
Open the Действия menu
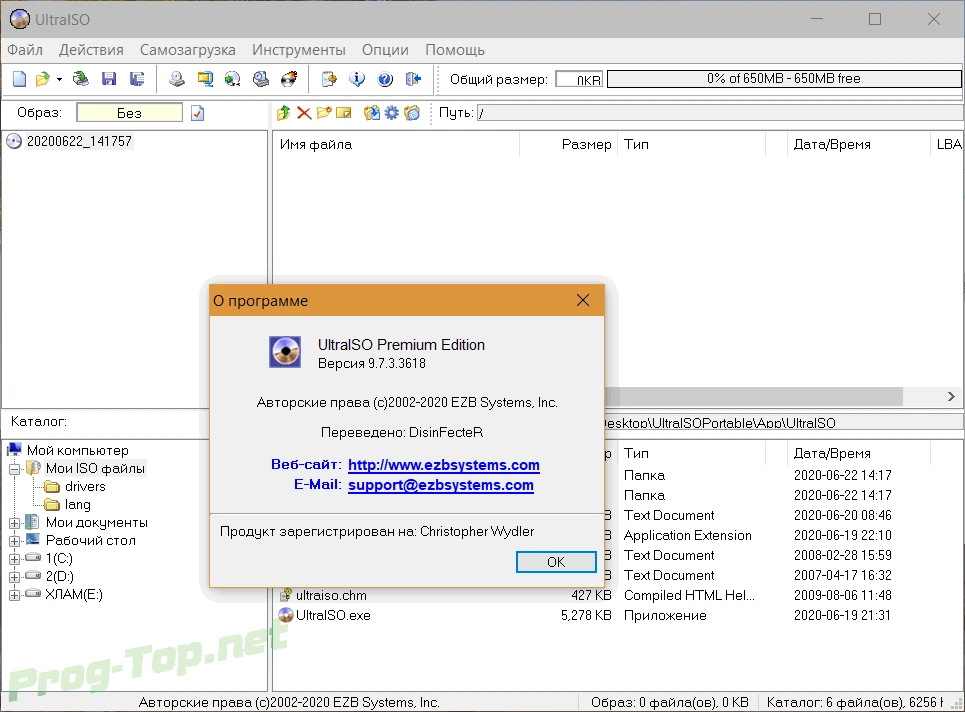pyautogui.click(x=91, y=50)
